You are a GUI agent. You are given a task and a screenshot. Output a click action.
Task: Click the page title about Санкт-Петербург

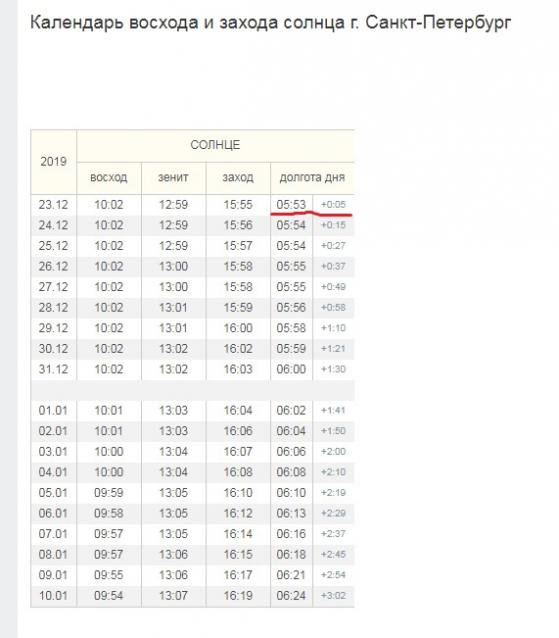point(270,22)
